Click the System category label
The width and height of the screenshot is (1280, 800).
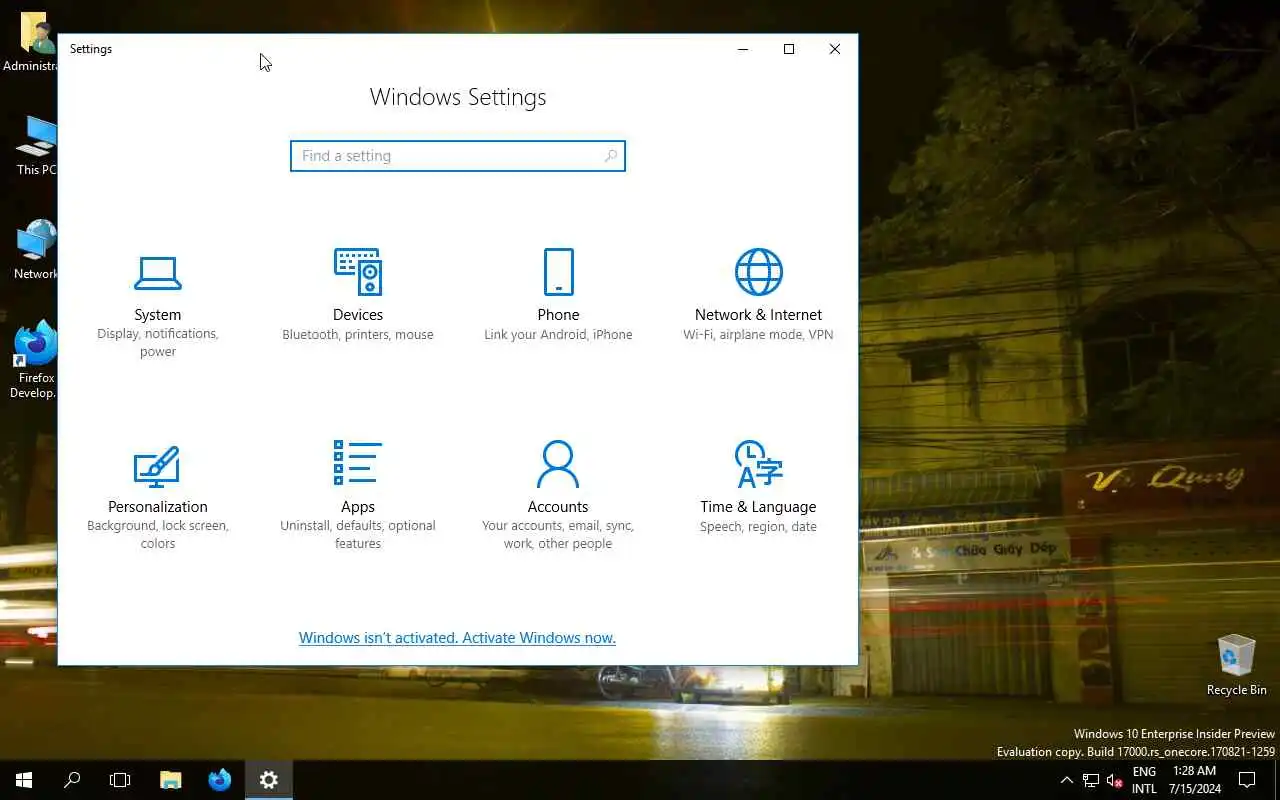pos(158,315)
